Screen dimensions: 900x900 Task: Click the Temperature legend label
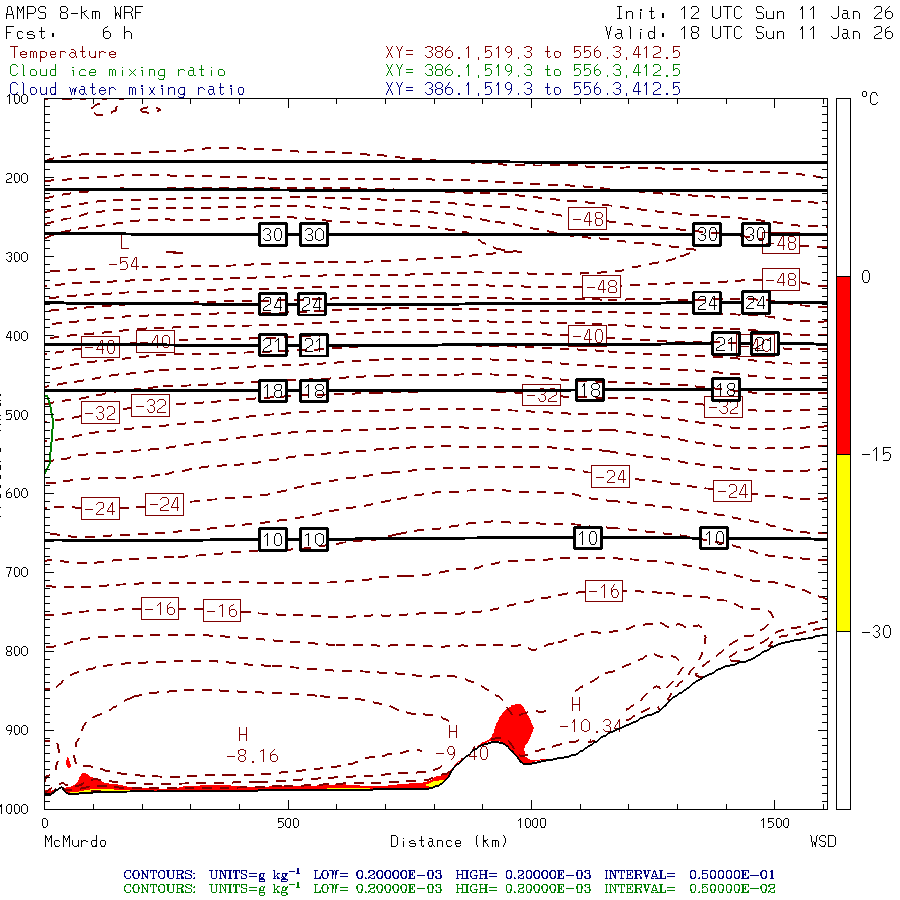(x=63, y=53)
